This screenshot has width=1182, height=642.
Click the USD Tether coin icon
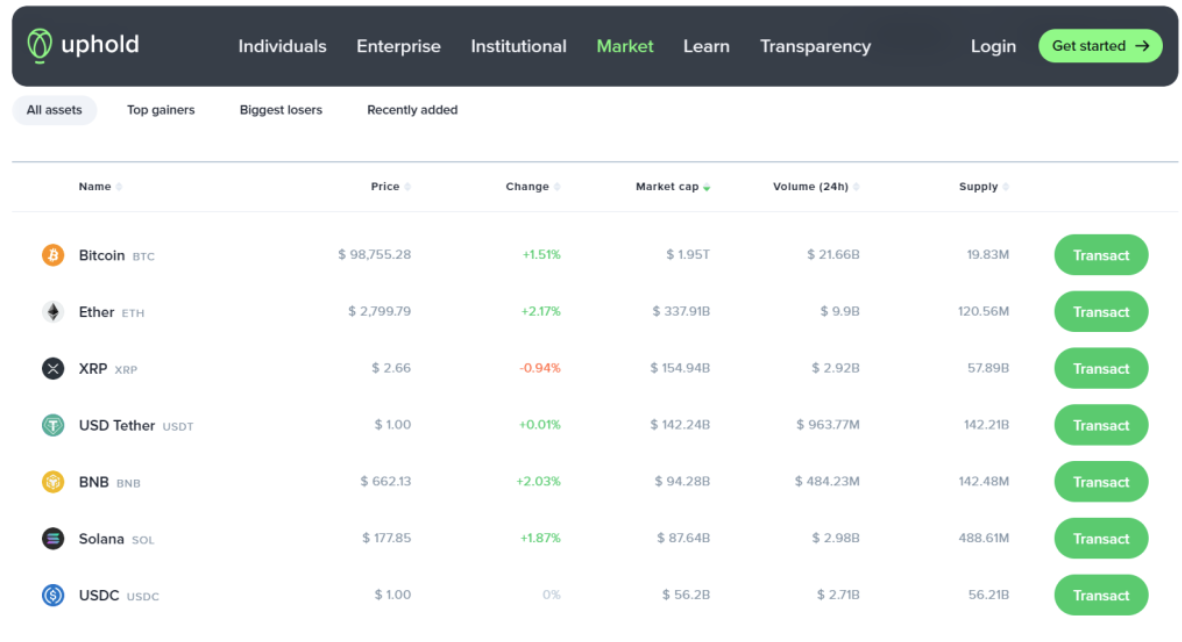point(53,425)
